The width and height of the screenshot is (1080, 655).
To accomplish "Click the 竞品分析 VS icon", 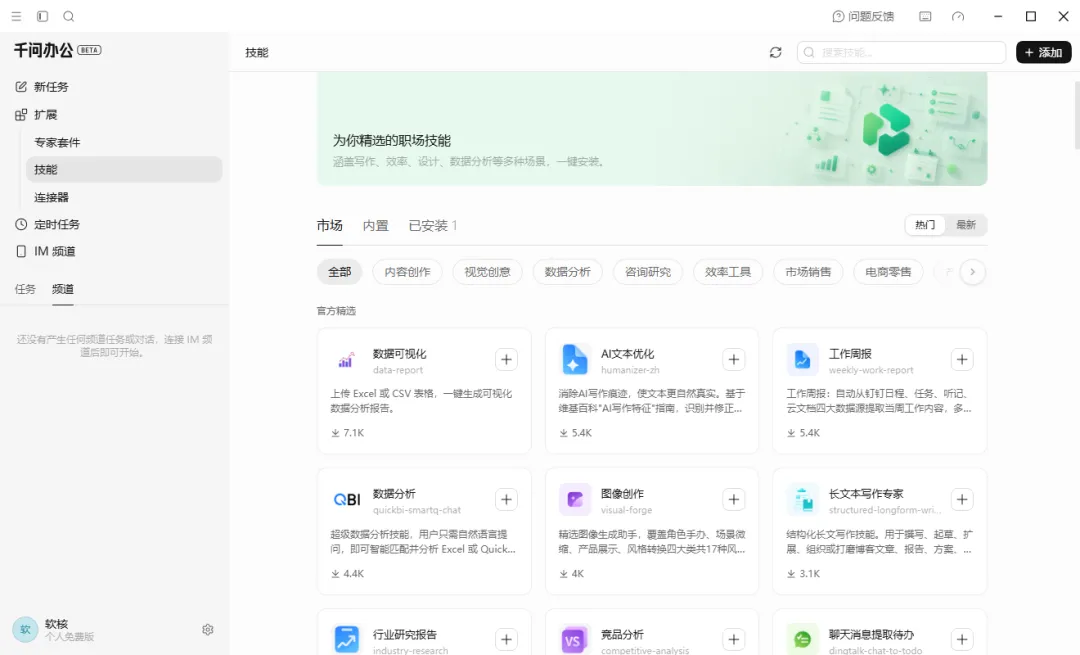I will pyautogui.click(x=574, y=640).
